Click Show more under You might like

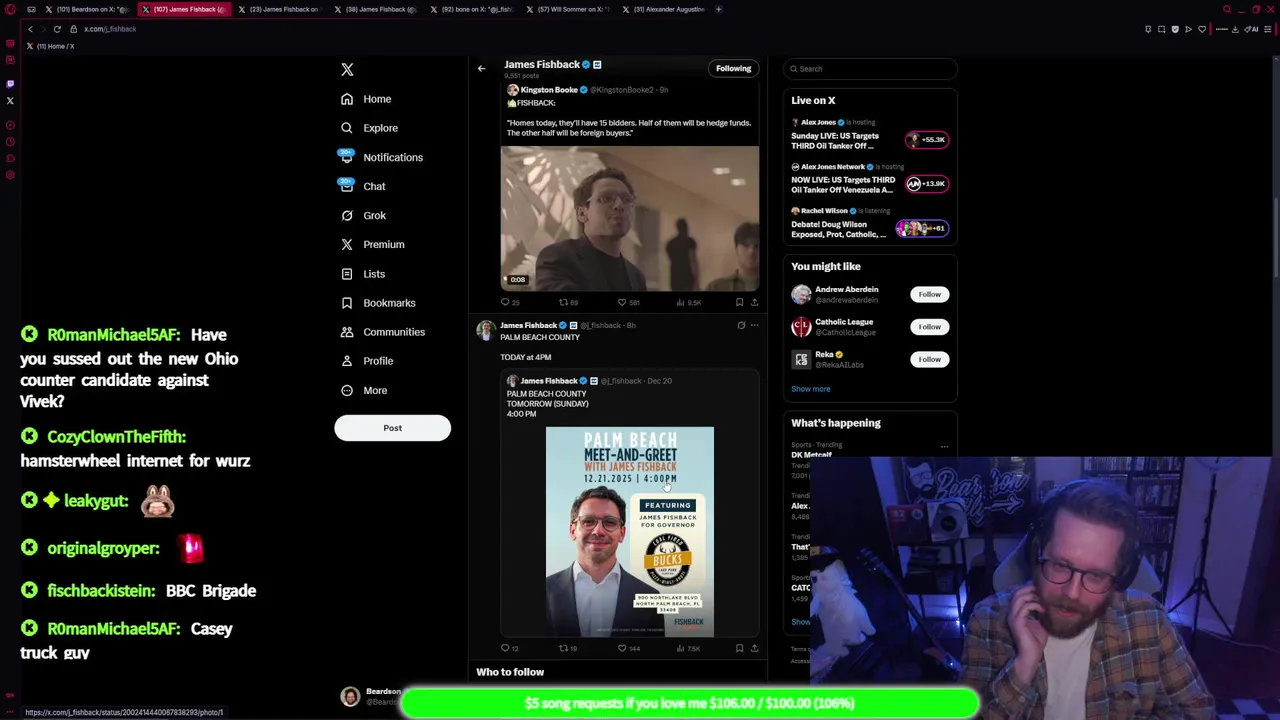click(810, 389)
